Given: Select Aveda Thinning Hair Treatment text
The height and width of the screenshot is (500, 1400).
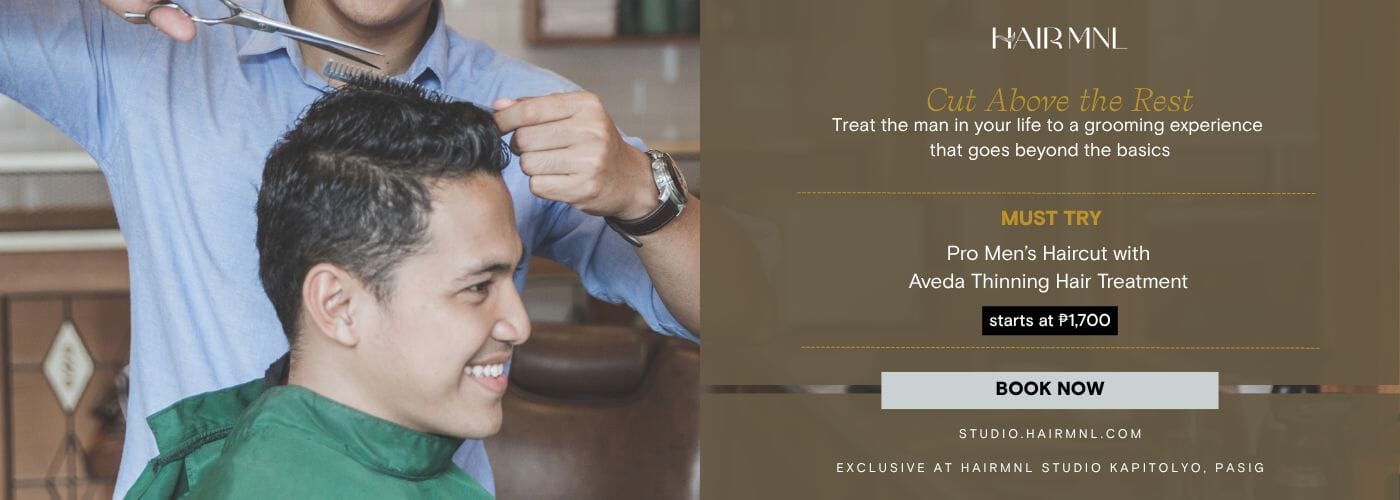Looking at the screenshot, I should coord(1048,282).
